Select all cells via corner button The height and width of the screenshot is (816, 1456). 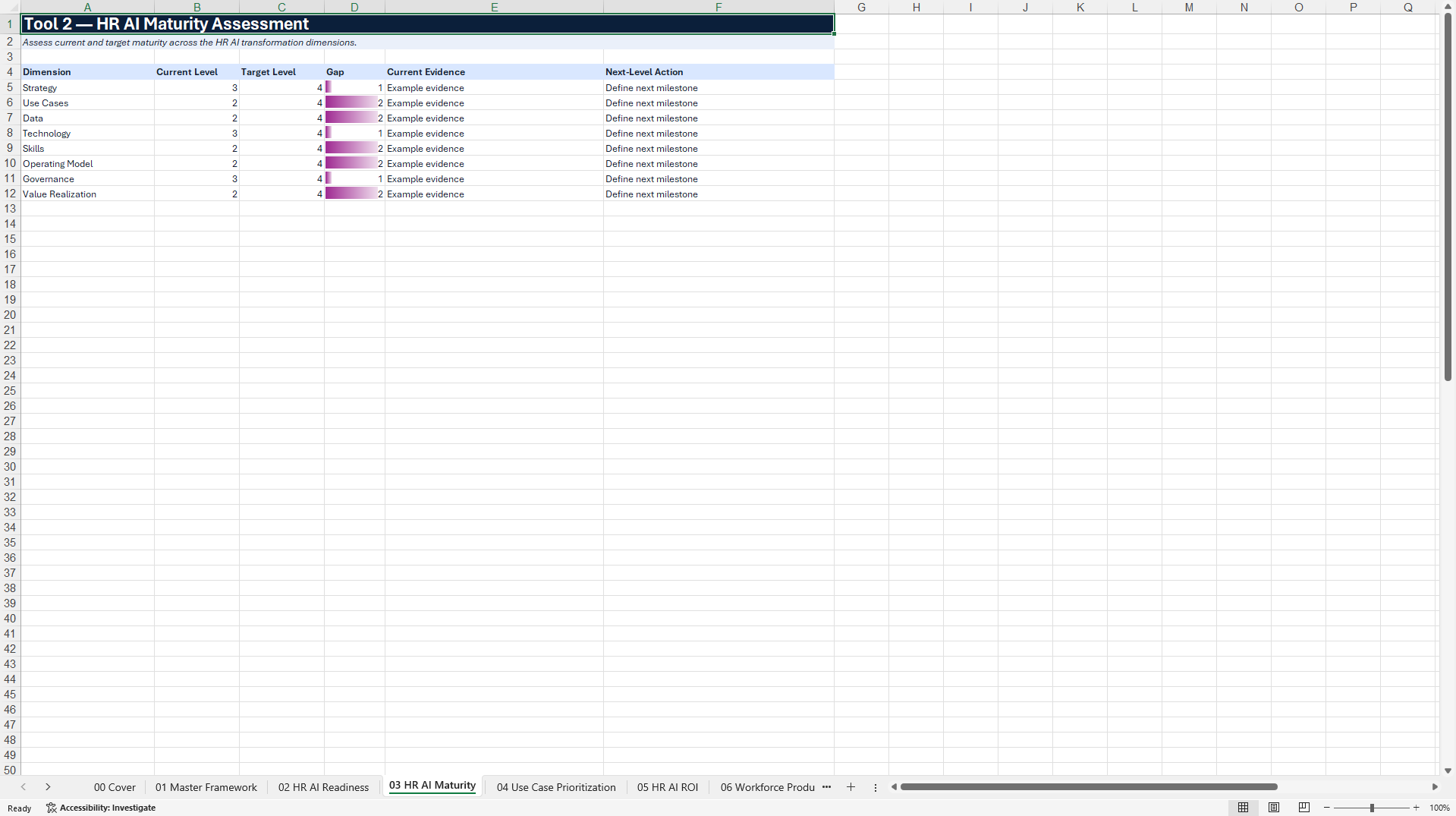[x=10, y=7]
